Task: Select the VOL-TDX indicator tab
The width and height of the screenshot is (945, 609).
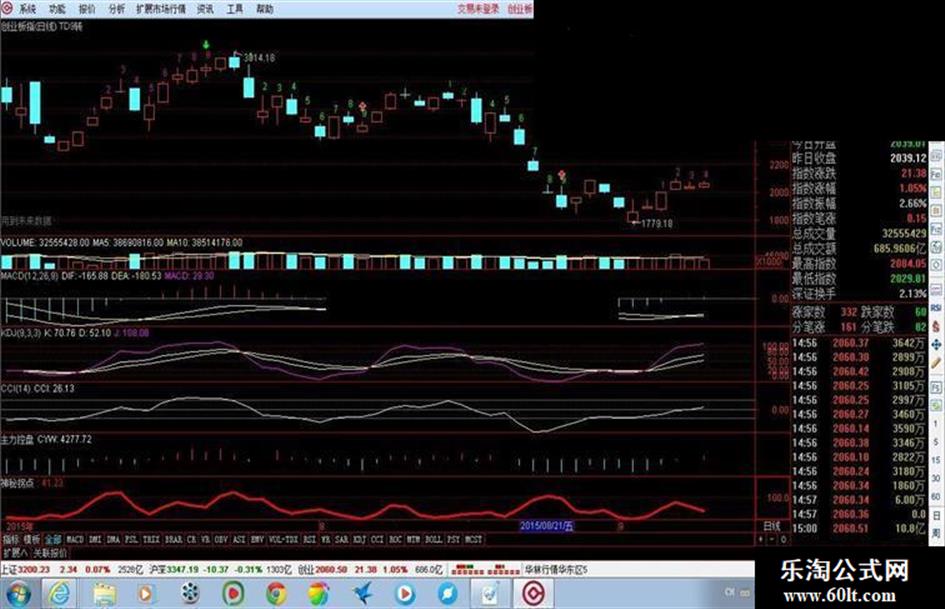Action: (x=283, y=540)
